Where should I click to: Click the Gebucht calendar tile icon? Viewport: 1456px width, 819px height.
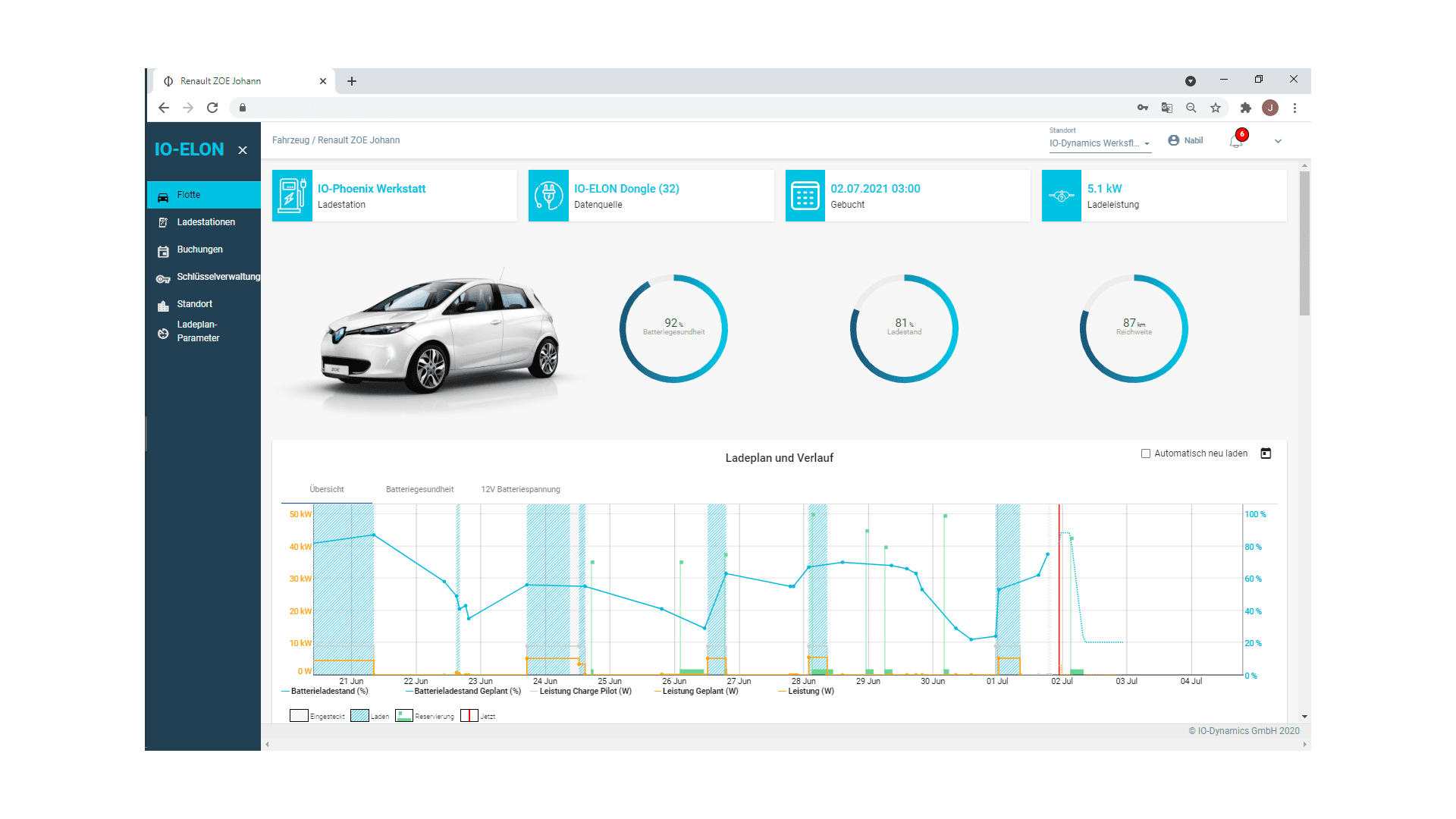[805, 196]
